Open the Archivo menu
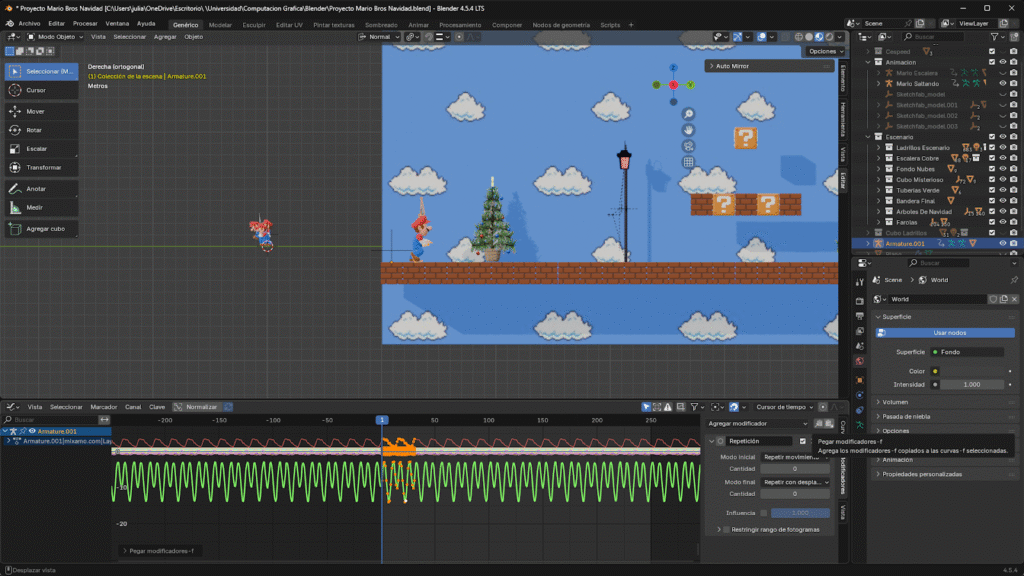1024x576 pixels. pyautogui.click(x=29, y=23)
